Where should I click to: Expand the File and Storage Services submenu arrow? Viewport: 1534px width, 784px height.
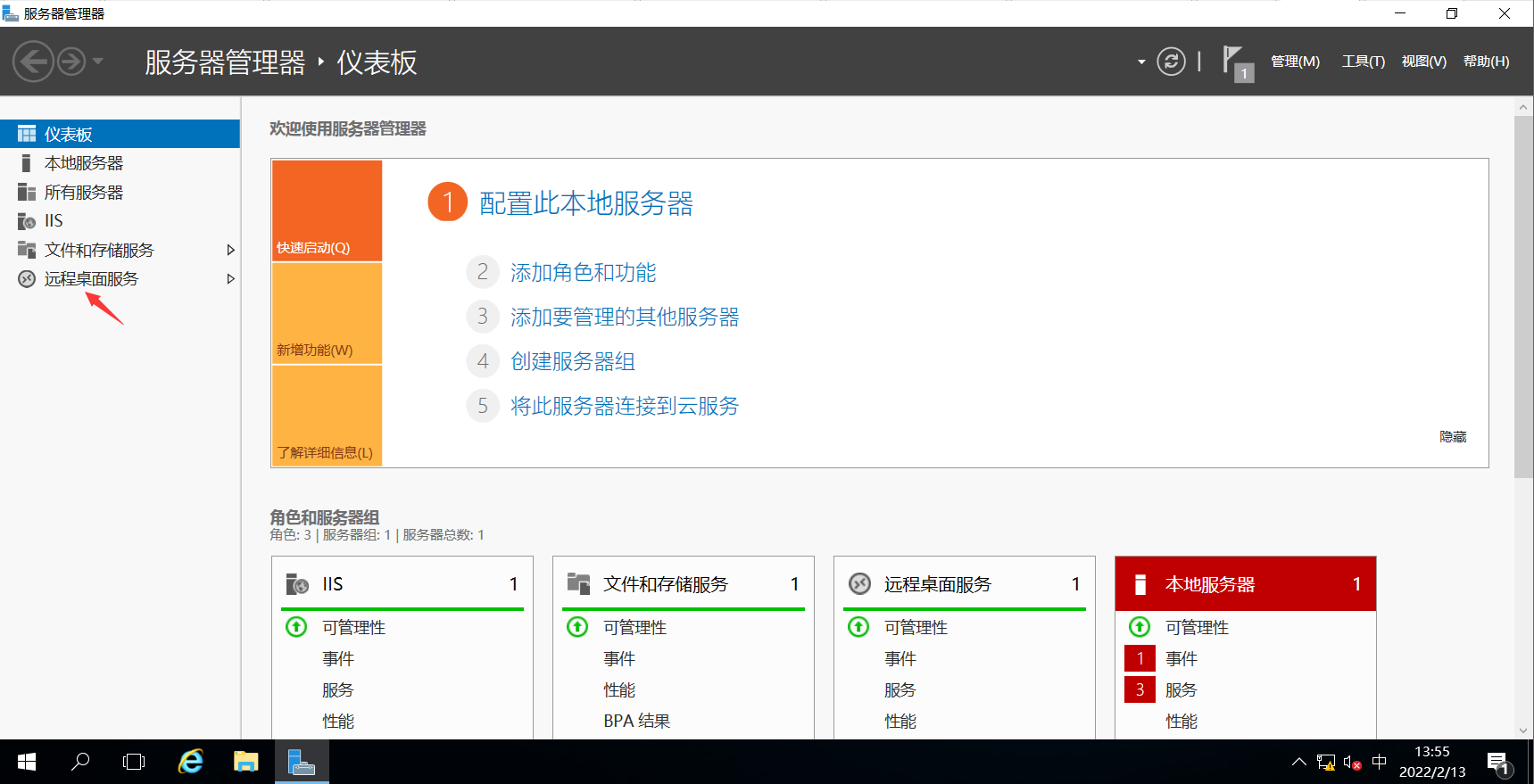(x=230, y=251)
